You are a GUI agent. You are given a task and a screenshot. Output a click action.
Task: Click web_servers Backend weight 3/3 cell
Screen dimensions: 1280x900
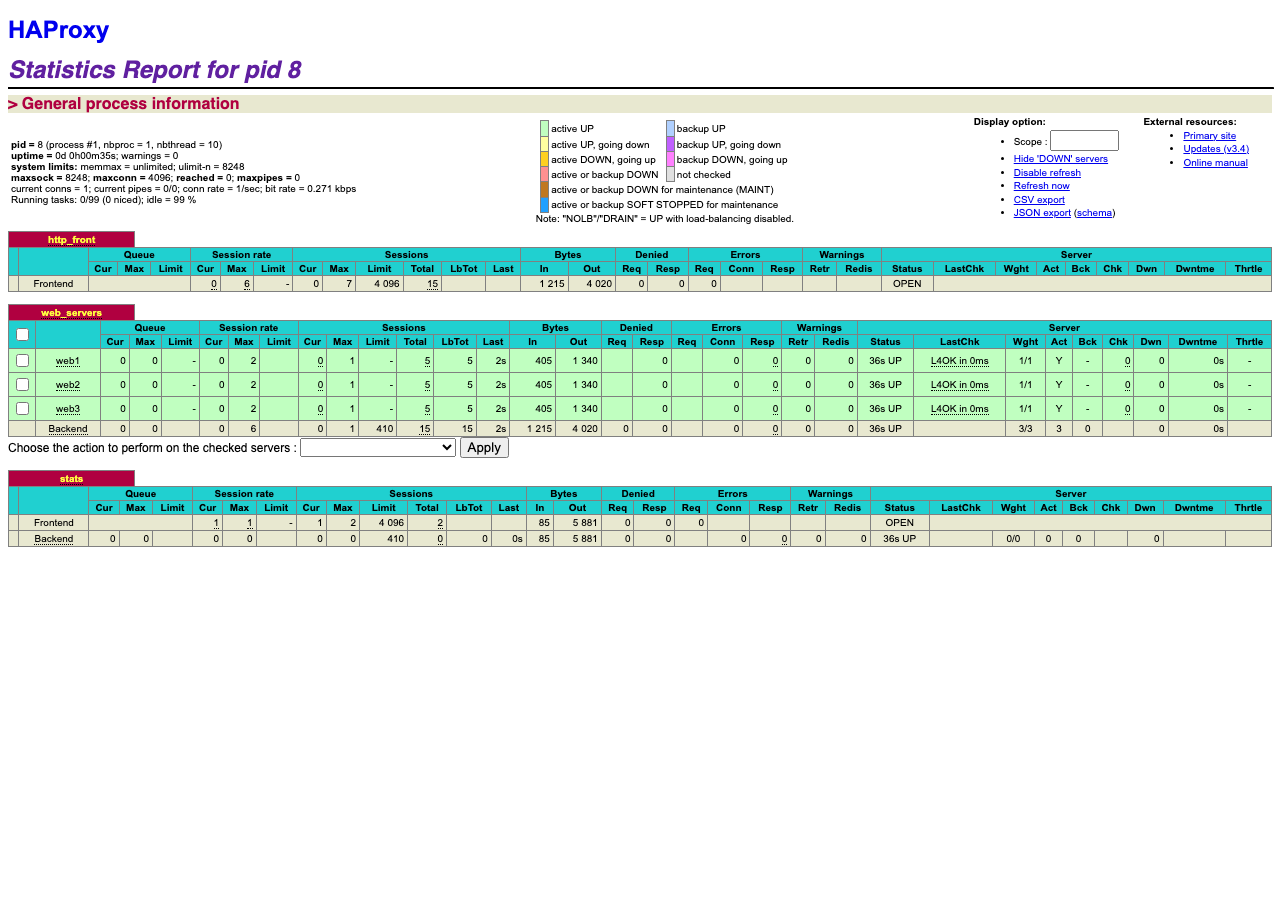point(1025,429)
